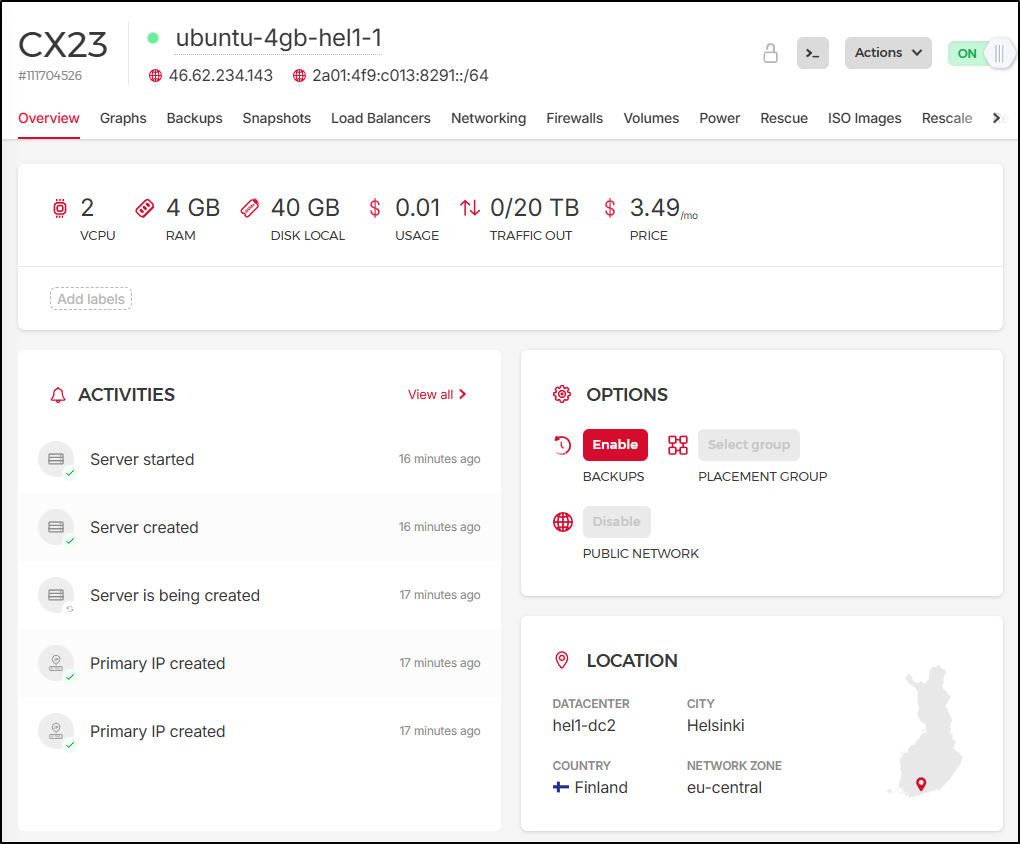Viewport: 1020px width, 844px height.
Task: Click the globe icon beside IPv4 address
Action: tap(155, 76)
